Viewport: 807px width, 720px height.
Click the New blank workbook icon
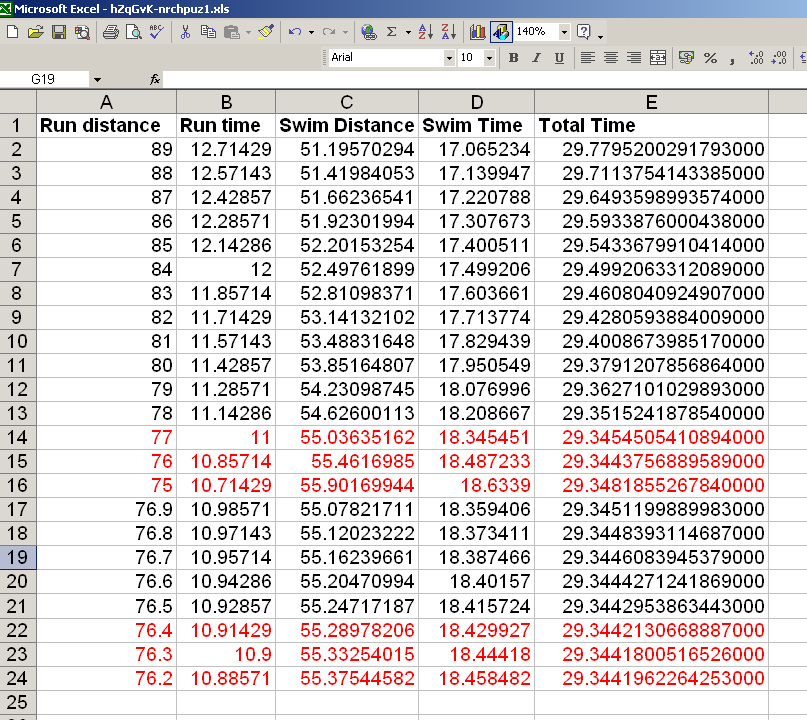point(12,32)
